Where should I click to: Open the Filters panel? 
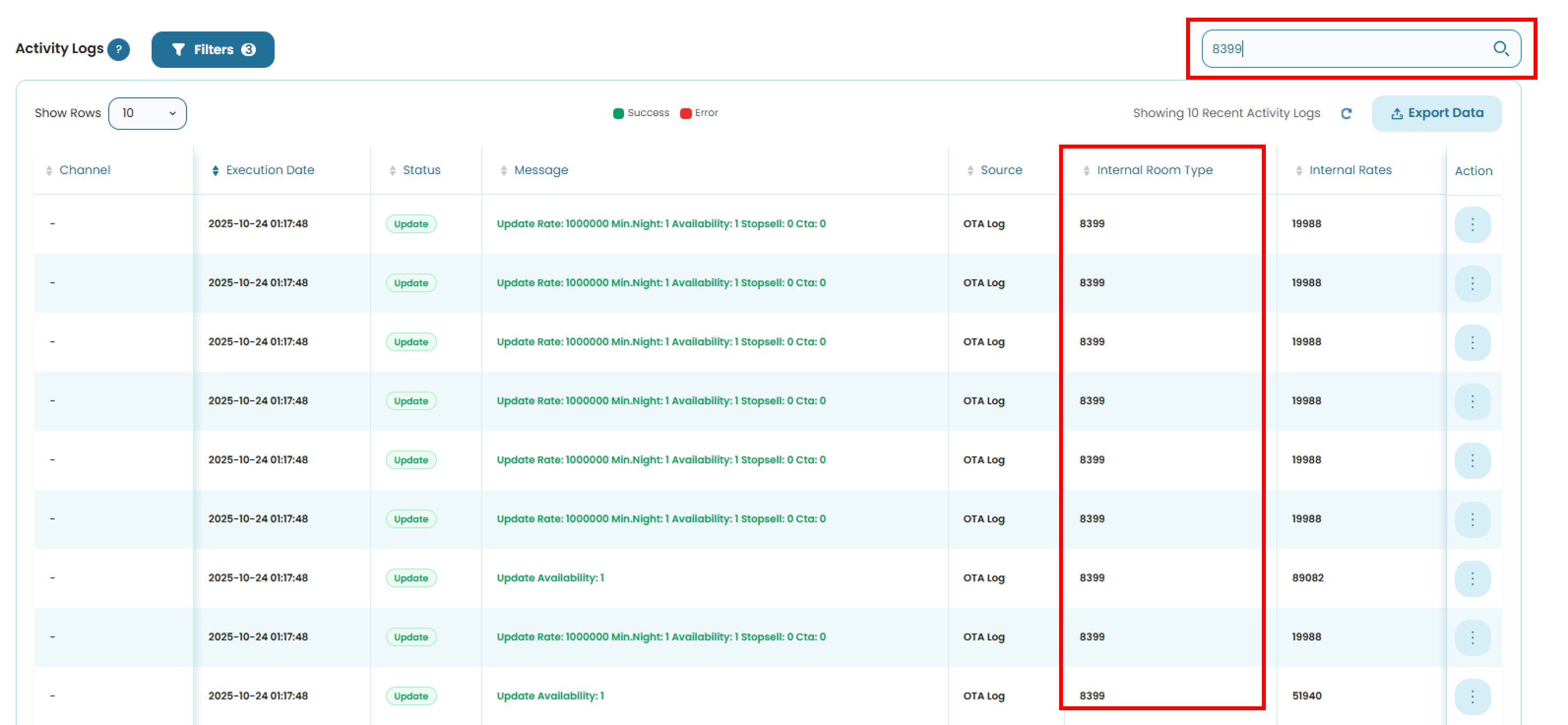pos(213,50)
